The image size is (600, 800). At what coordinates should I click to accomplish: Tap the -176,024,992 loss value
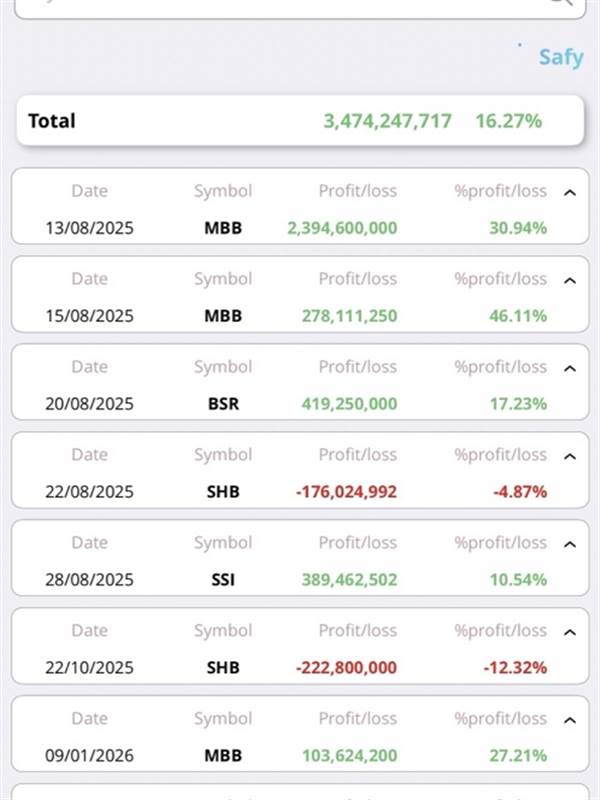pos(348,492)
